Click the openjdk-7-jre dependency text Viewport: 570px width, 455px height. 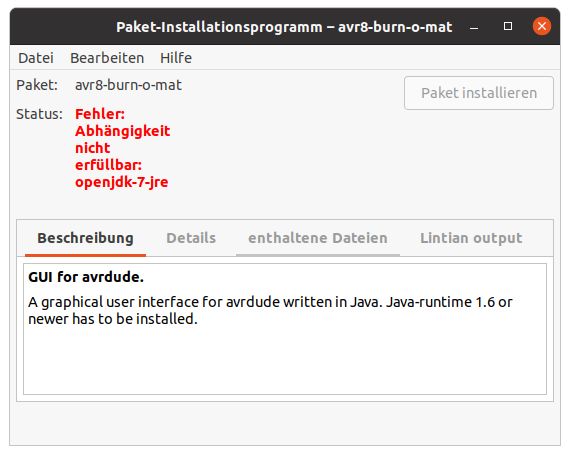tap(122, 182)
